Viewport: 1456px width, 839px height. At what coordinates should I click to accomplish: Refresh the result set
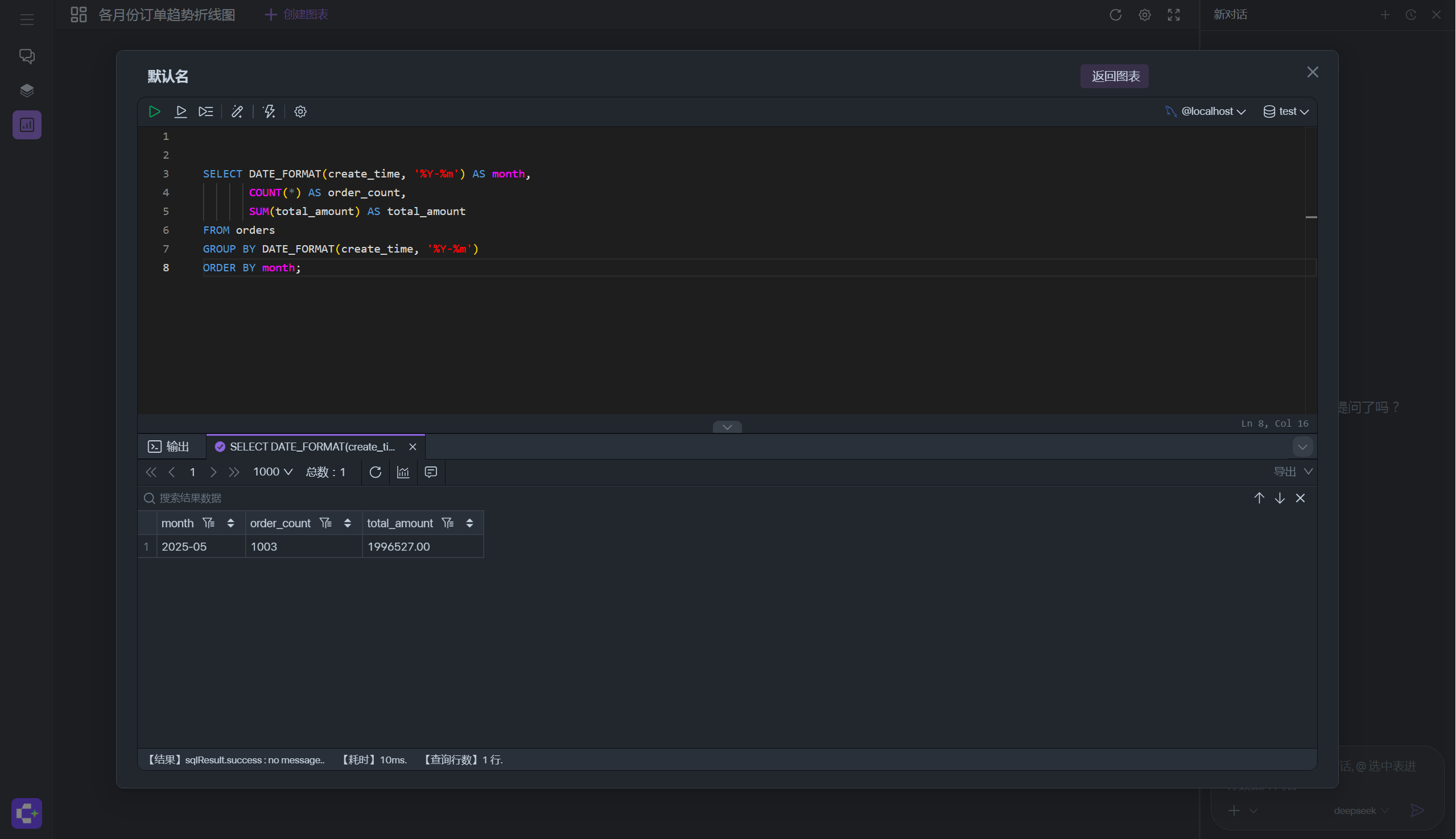coord(376,473)
